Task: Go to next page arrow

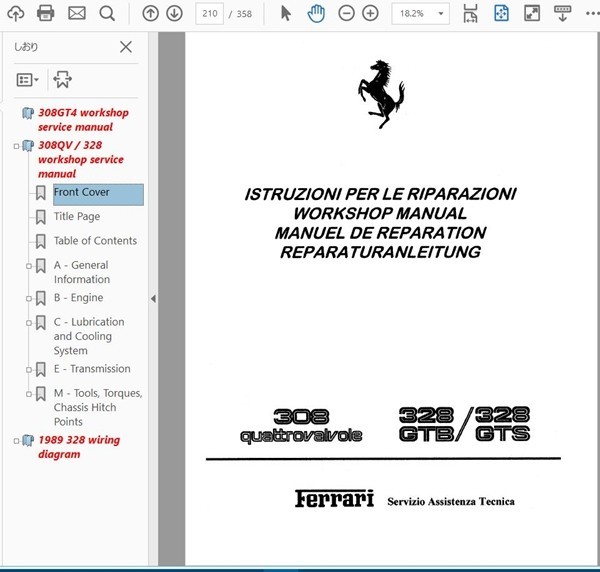Action: 174,14
